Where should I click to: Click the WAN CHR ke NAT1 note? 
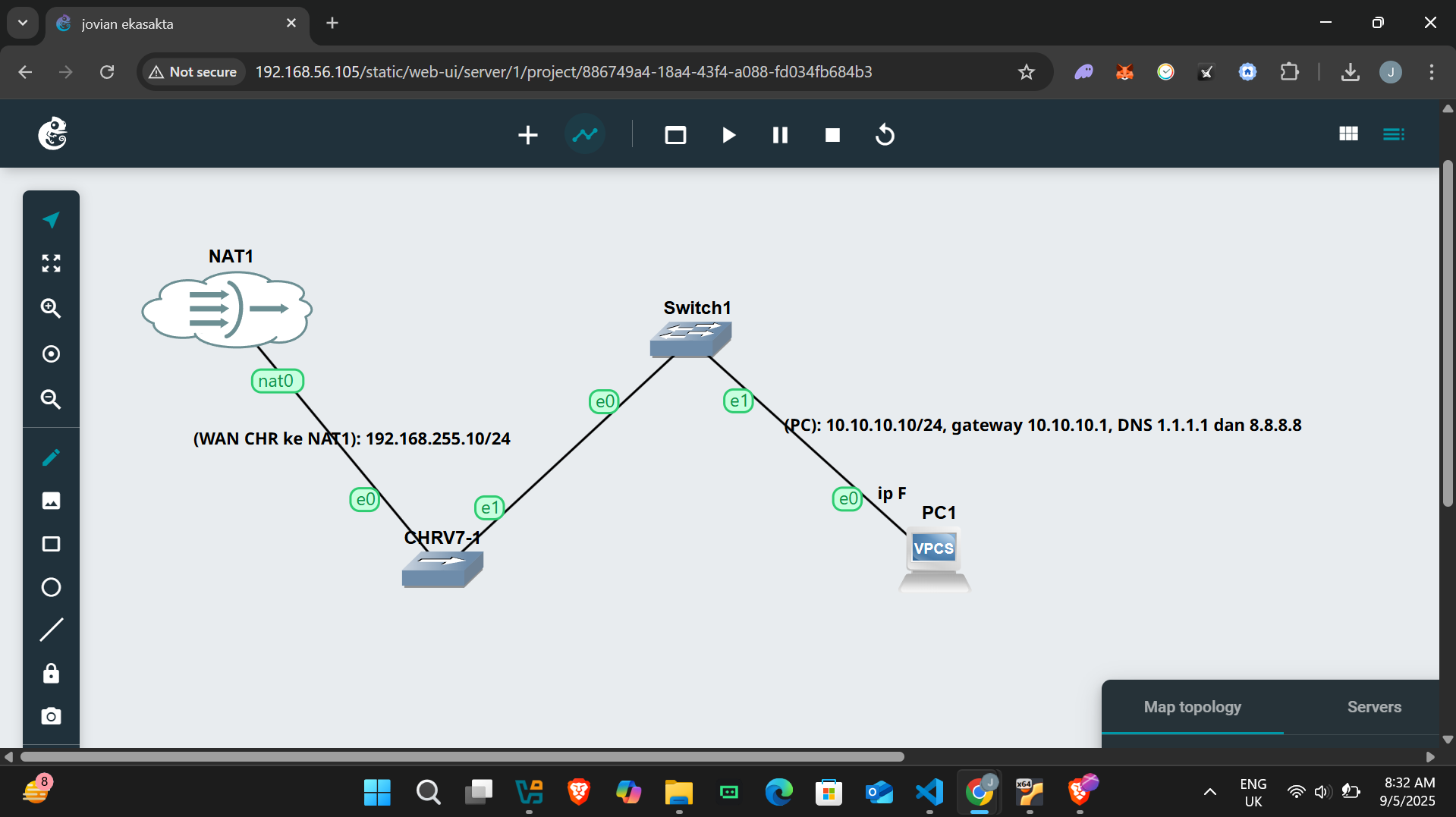tap(352, 438)
